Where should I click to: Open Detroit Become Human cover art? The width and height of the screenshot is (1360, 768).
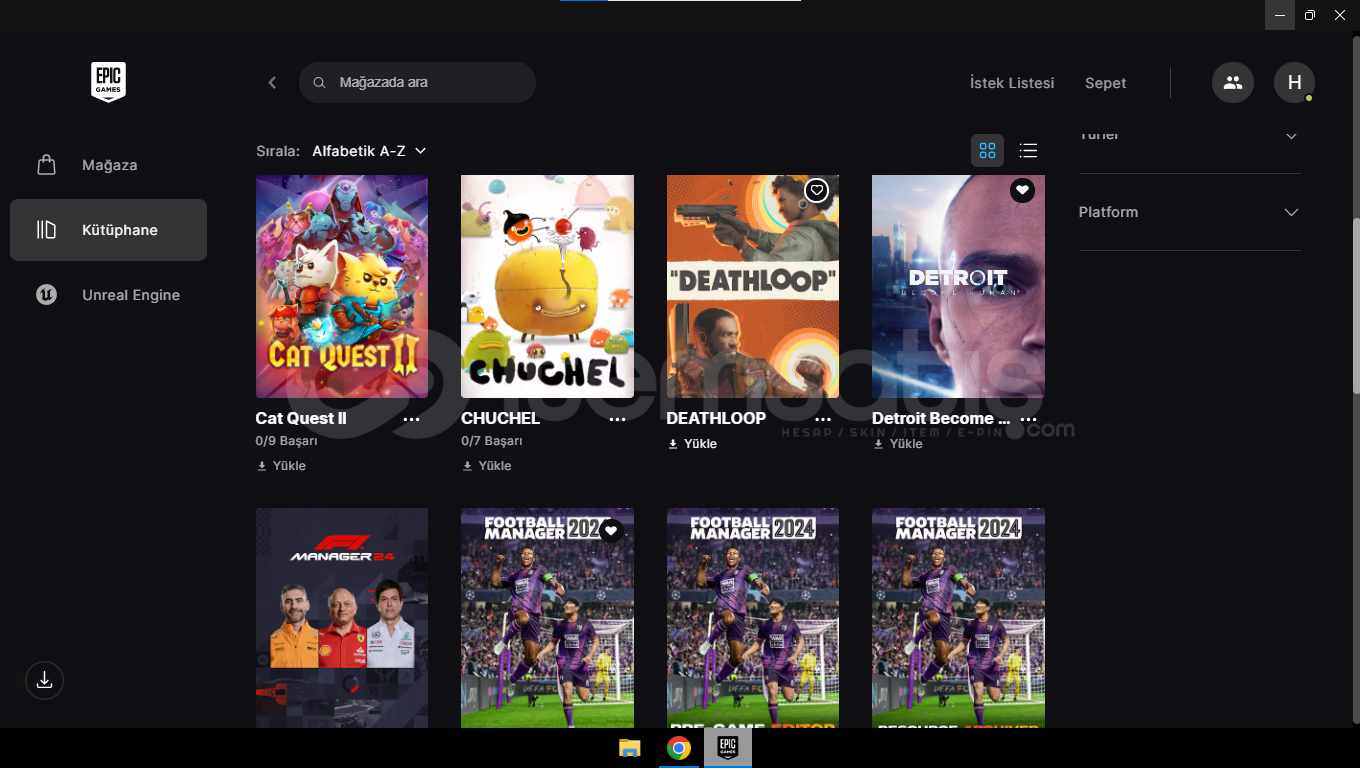[x=958, y=287]
